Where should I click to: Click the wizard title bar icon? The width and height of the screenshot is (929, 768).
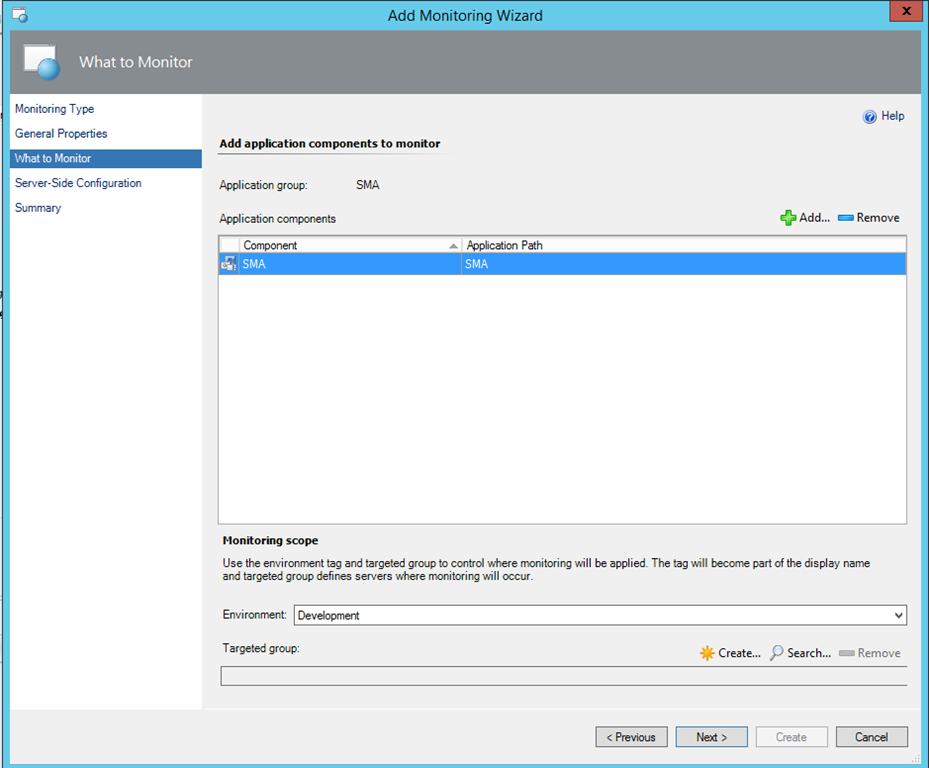pos(19,15)
